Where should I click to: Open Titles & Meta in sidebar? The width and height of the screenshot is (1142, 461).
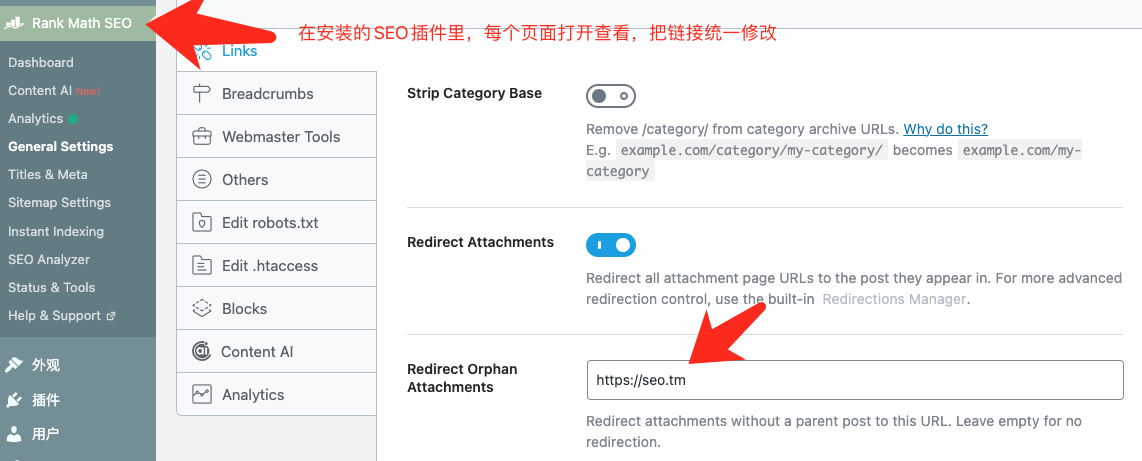tap(48, 174)
